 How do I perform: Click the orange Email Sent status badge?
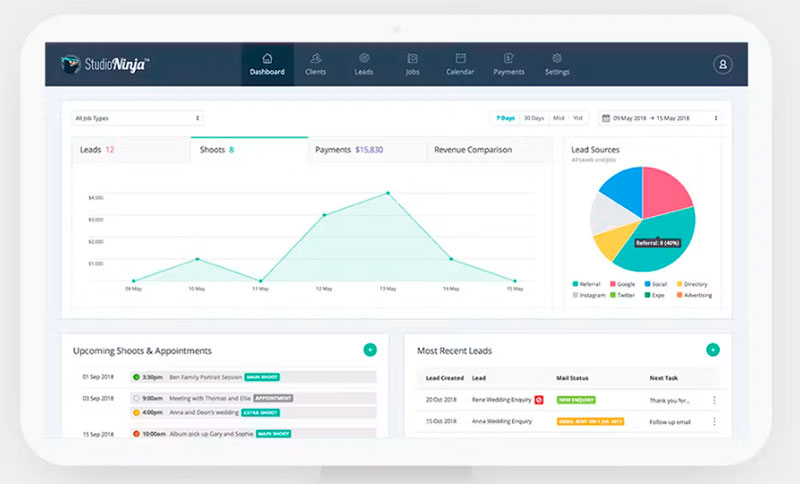[590, 422]
